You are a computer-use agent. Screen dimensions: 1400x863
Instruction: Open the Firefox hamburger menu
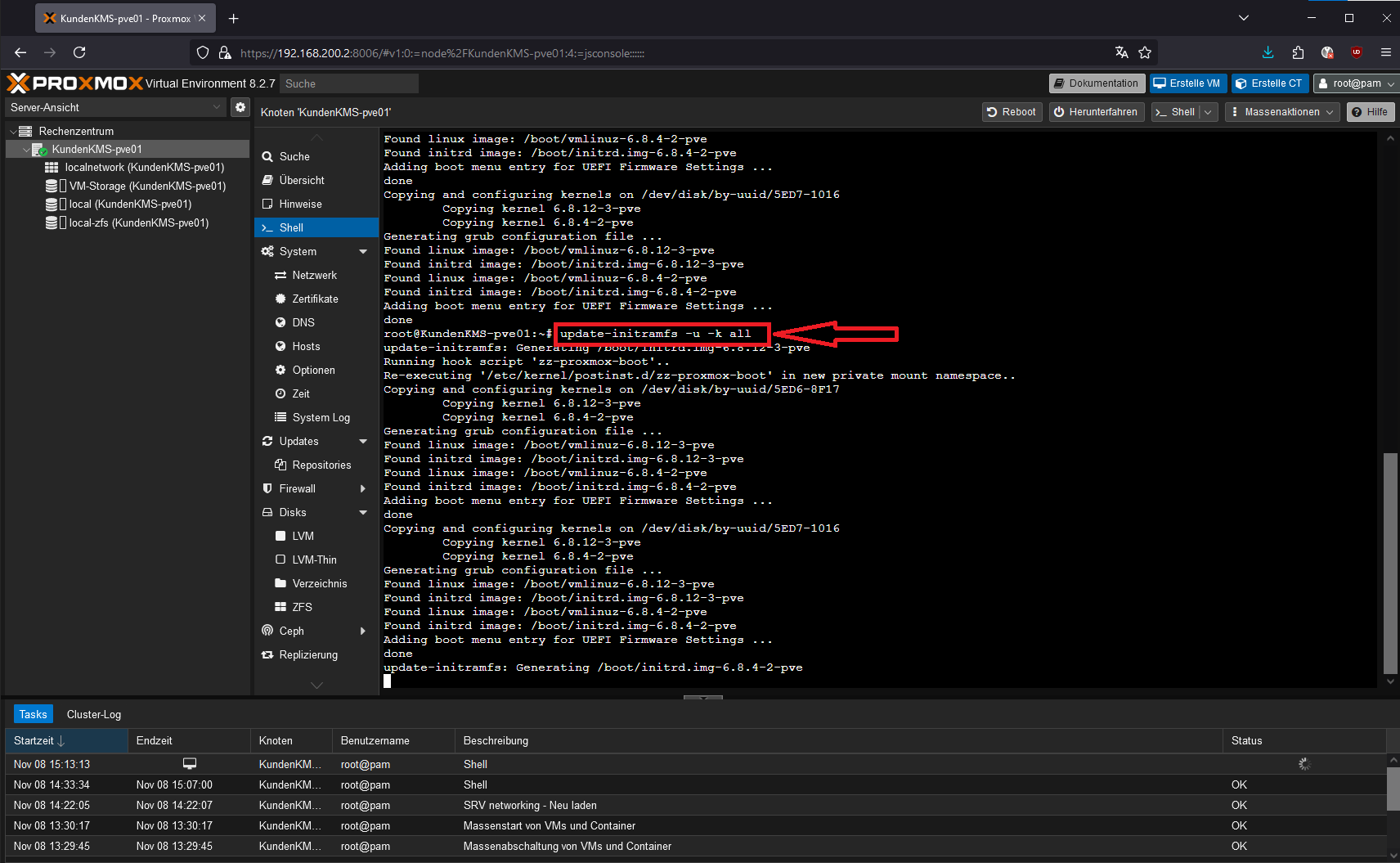1385,52
